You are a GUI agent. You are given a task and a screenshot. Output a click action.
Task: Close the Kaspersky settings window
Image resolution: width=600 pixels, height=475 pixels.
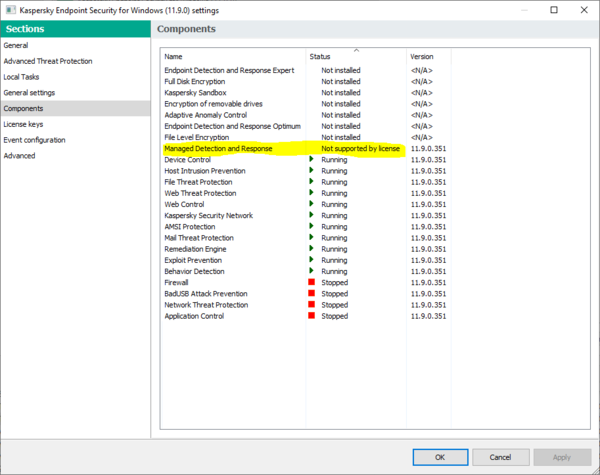tap(584, 10)
